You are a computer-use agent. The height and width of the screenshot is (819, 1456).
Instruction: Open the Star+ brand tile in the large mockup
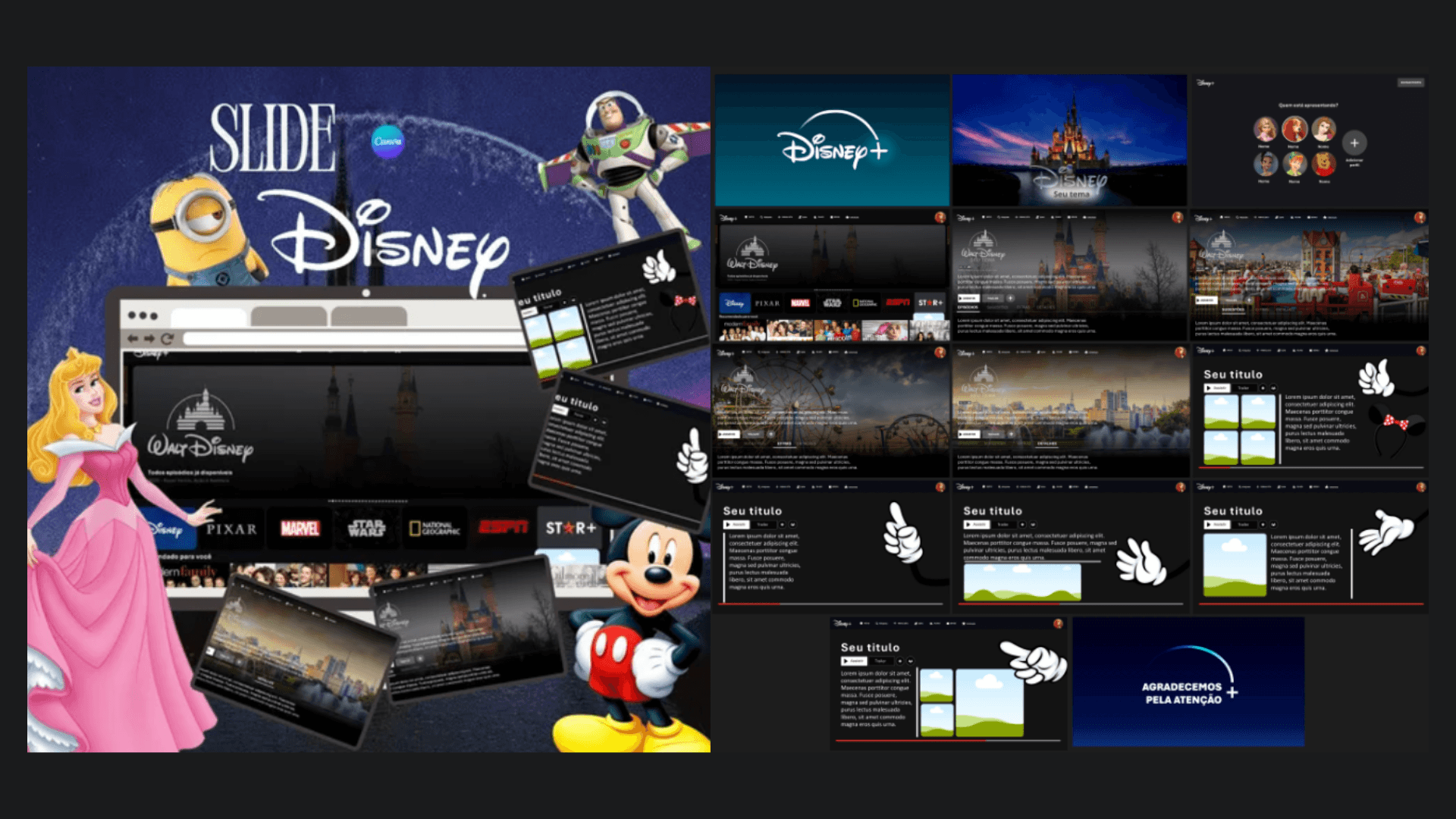(x=570, y=528)
